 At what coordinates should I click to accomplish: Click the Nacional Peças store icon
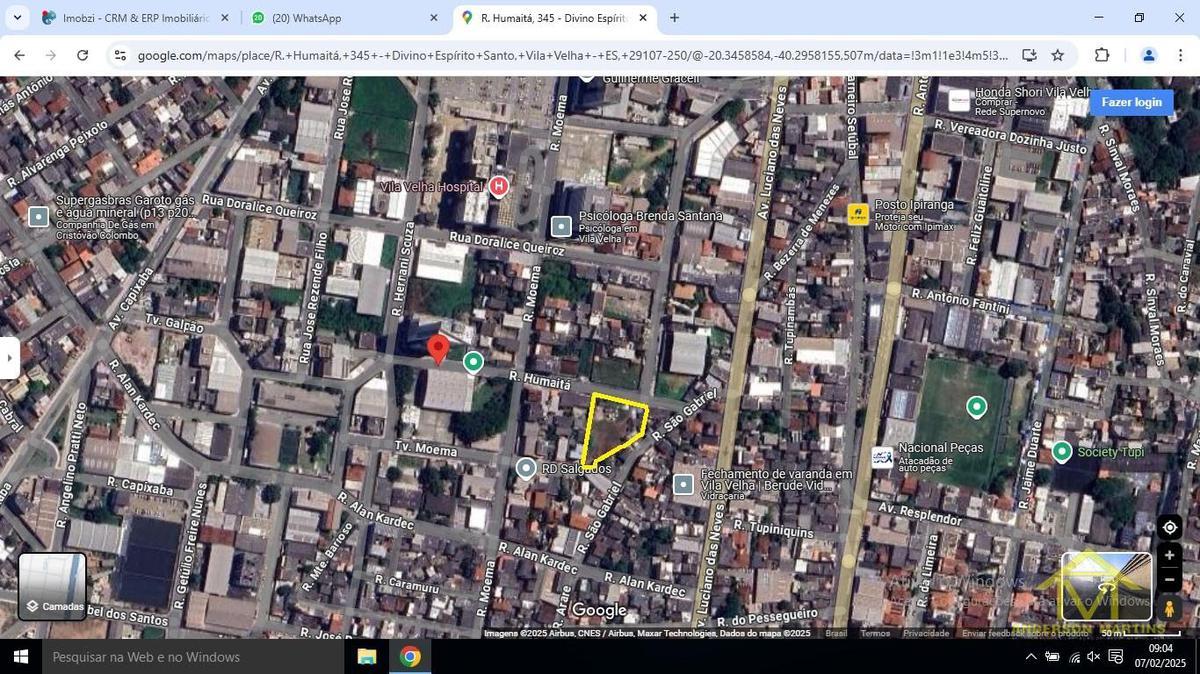882,457
